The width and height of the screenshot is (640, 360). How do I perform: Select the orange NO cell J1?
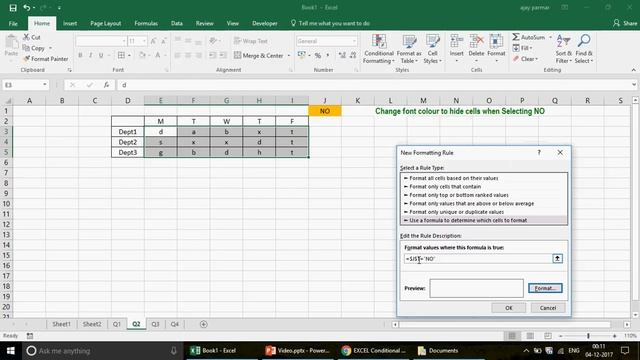(x=325, y=111)
